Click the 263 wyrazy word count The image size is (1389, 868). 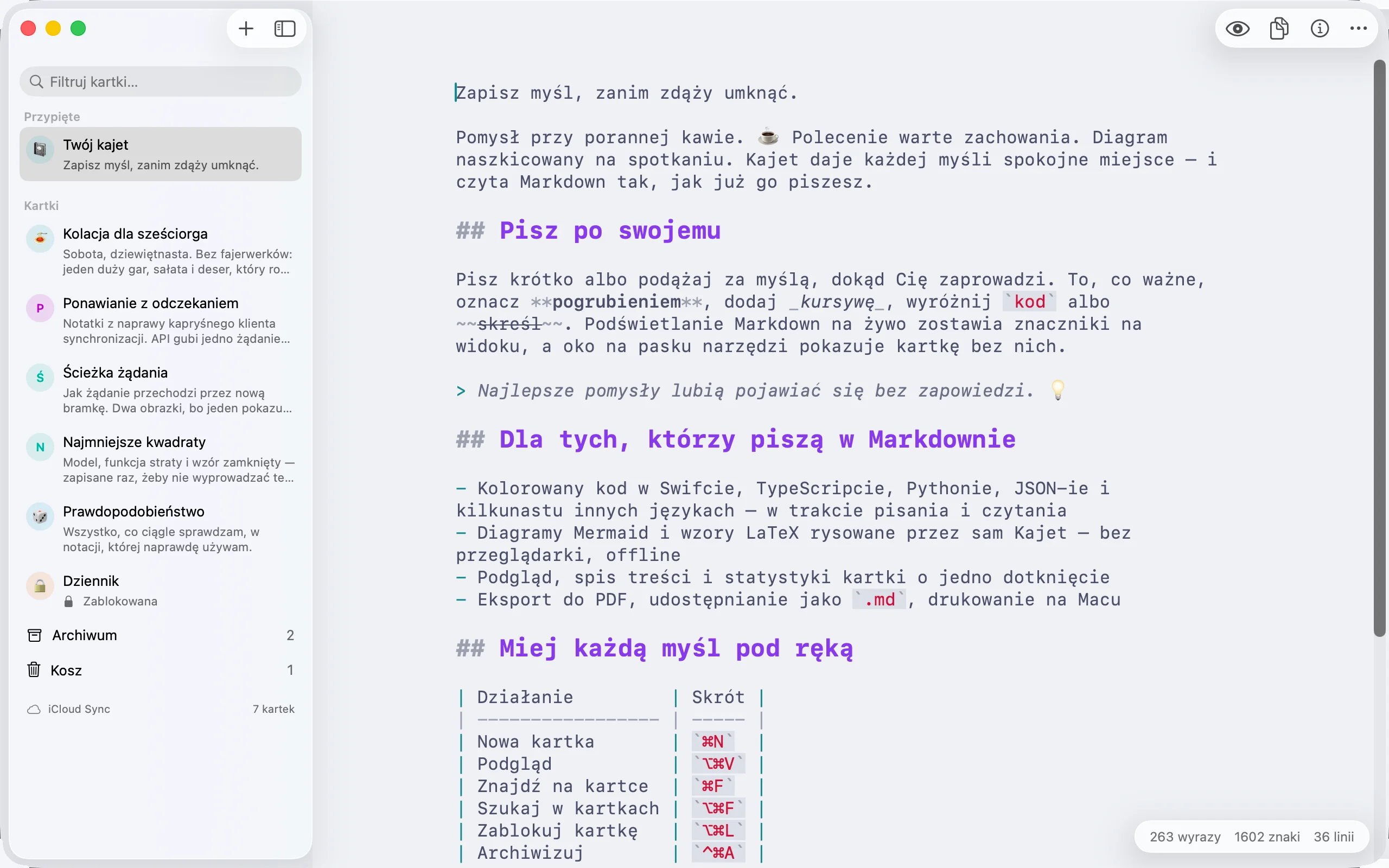coord(1185,837)
